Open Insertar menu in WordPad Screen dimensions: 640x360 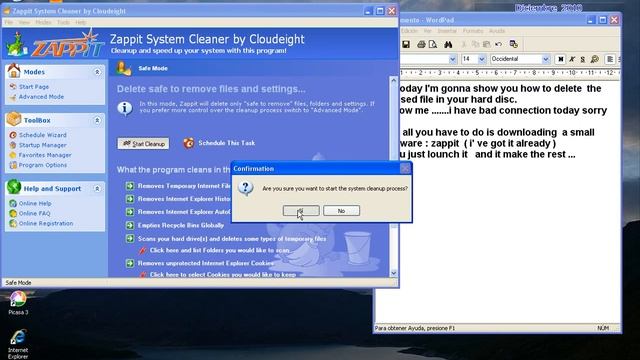pos(447,31)
